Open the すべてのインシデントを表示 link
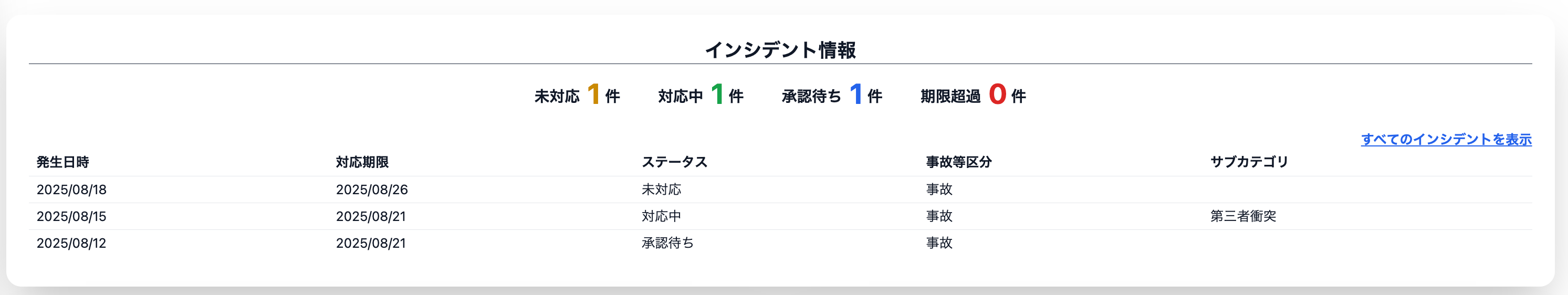This screenshot has height=295, width=1568. click(1446, 139)
